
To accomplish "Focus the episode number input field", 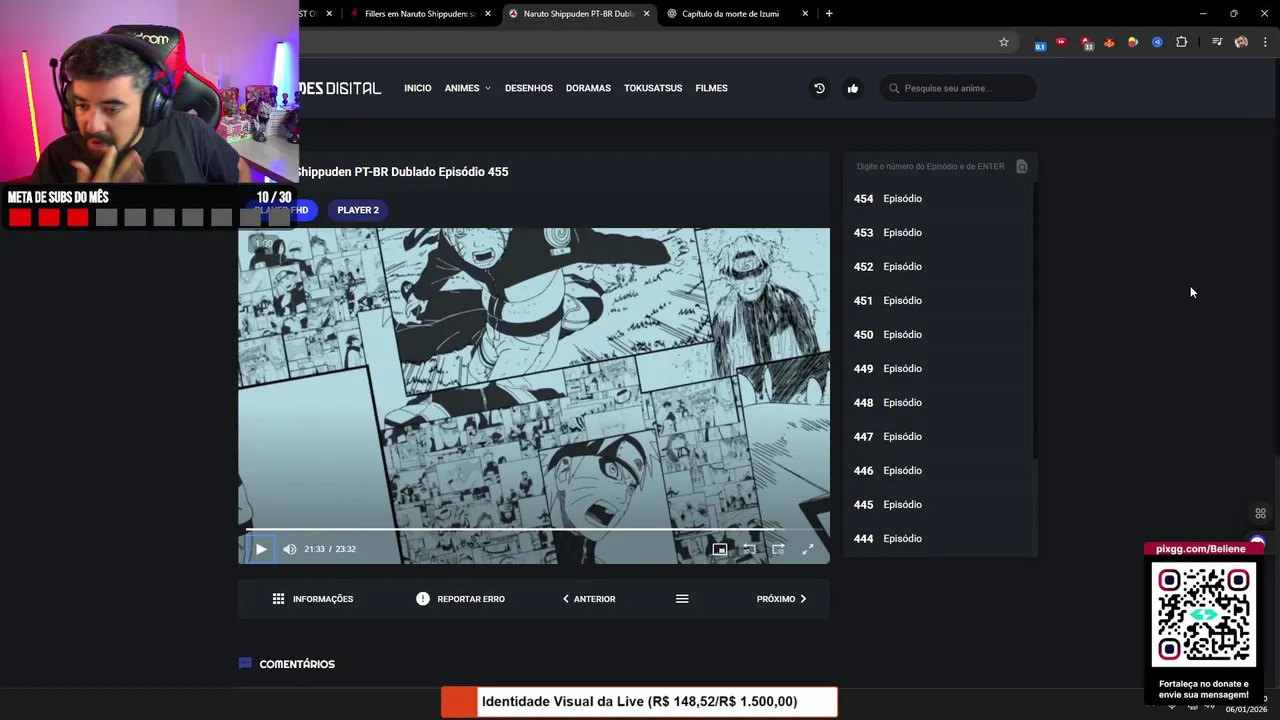I will click(930, 167).
